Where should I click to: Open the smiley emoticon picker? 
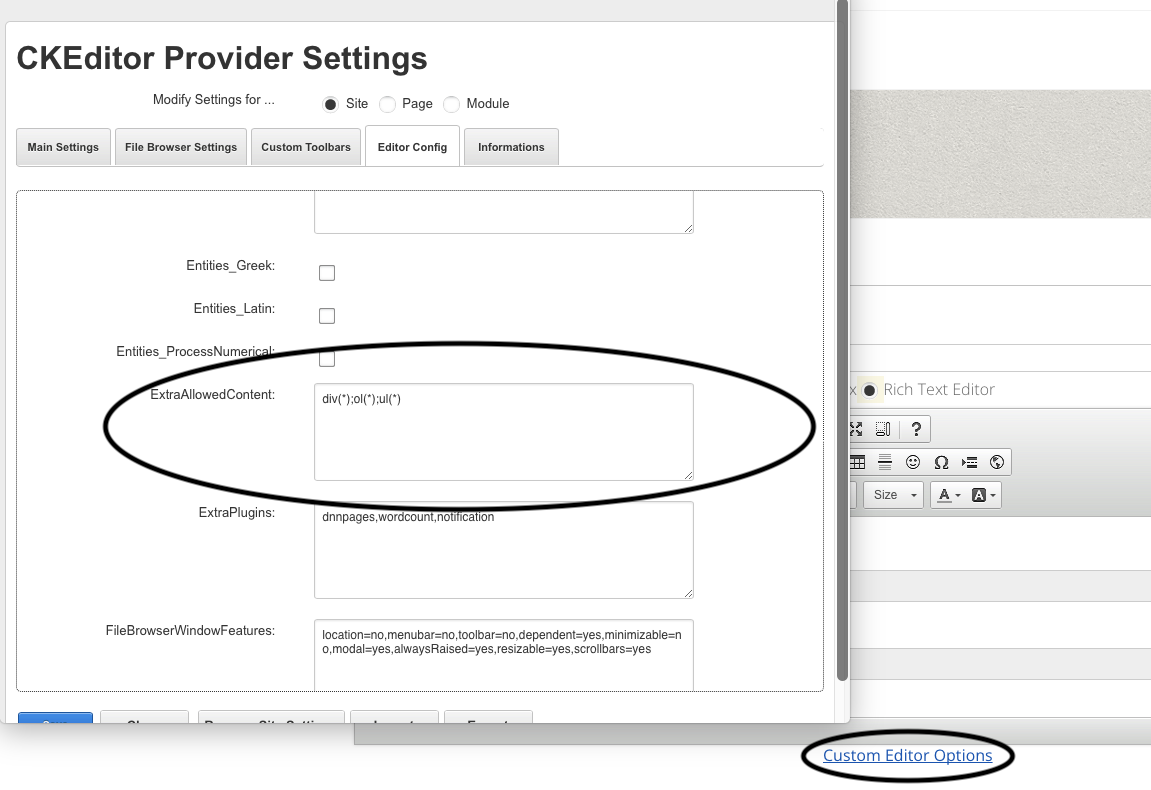coord(913,462)
